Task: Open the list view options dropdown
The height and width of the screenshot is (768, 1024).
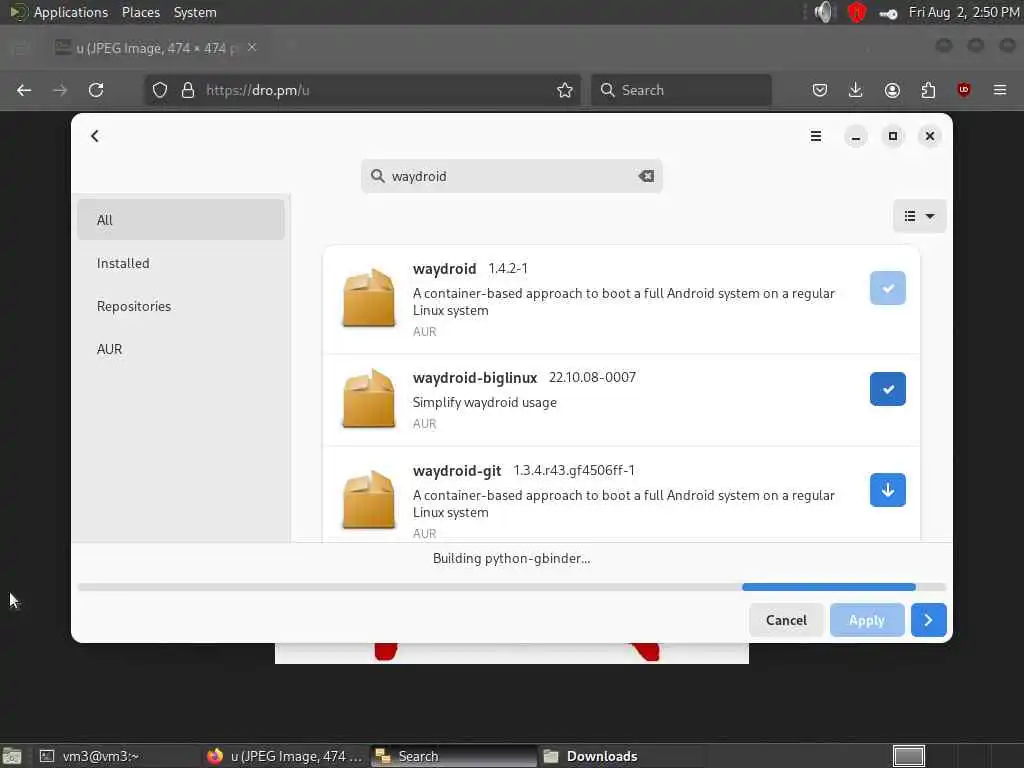Action: [x=919, y=216]
